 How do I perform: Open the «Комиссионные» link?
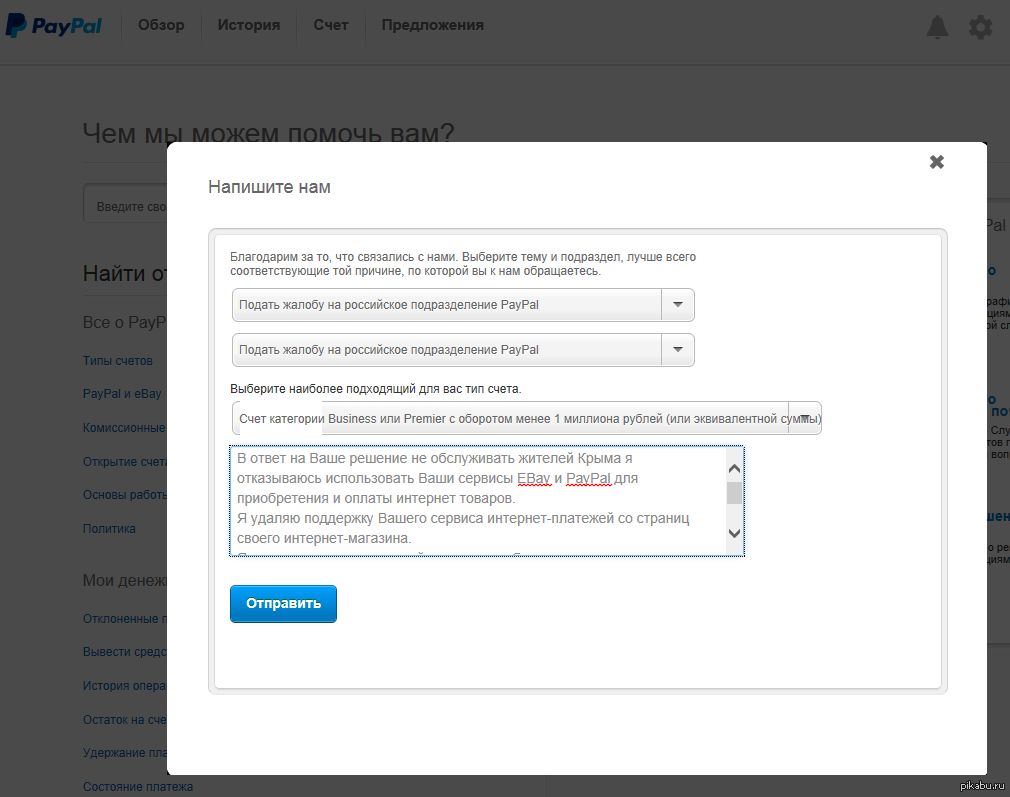point(124,428)
